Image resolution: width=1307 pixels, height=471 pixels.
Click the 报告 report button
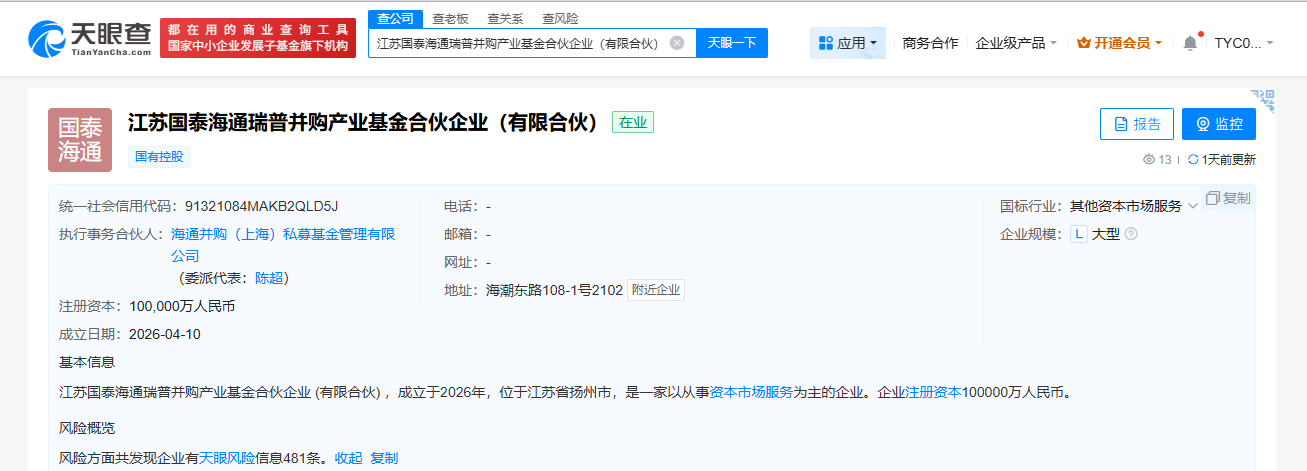coord(1136,124)
